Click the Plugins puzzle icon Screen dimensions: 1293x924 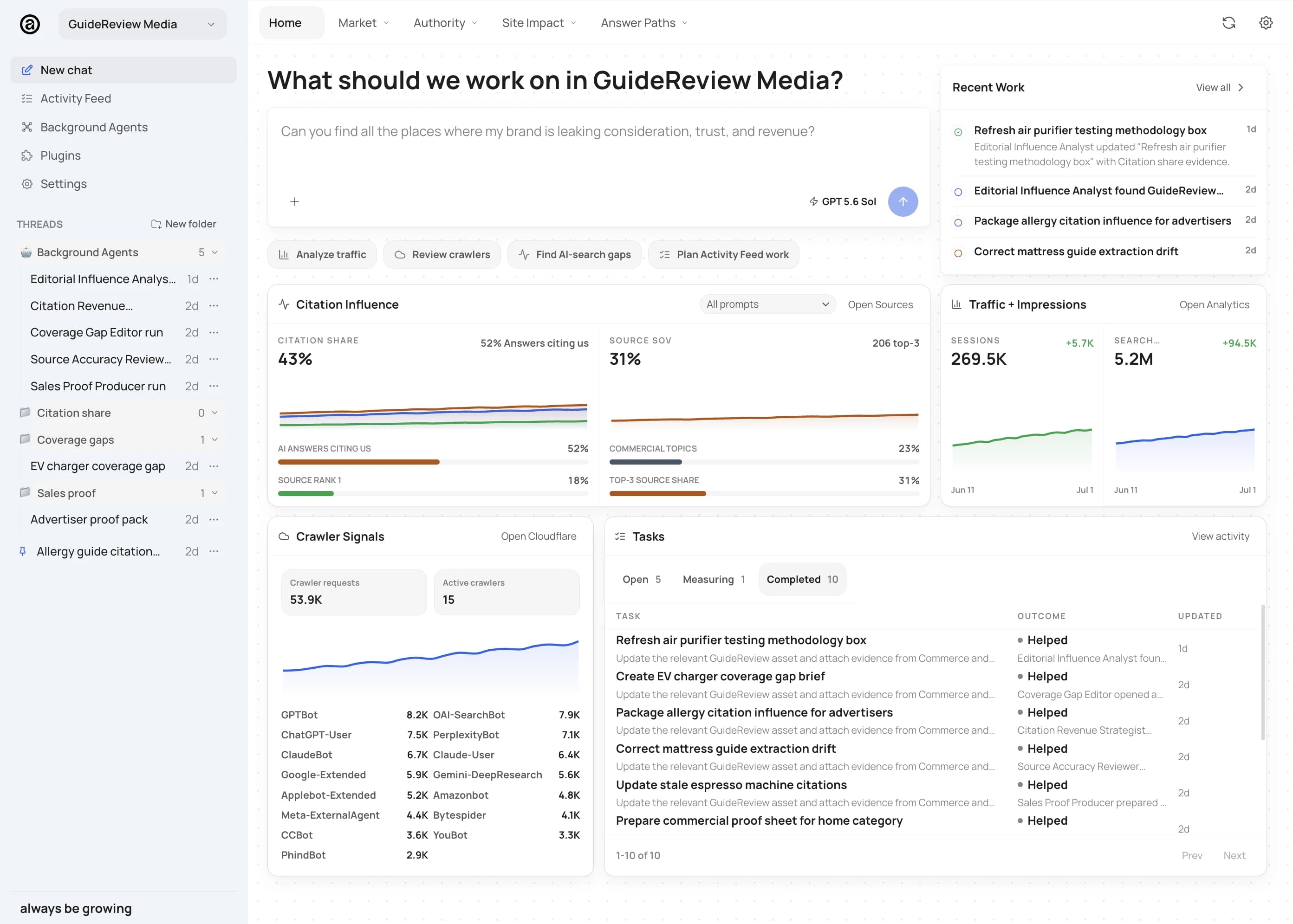[27, 155]
